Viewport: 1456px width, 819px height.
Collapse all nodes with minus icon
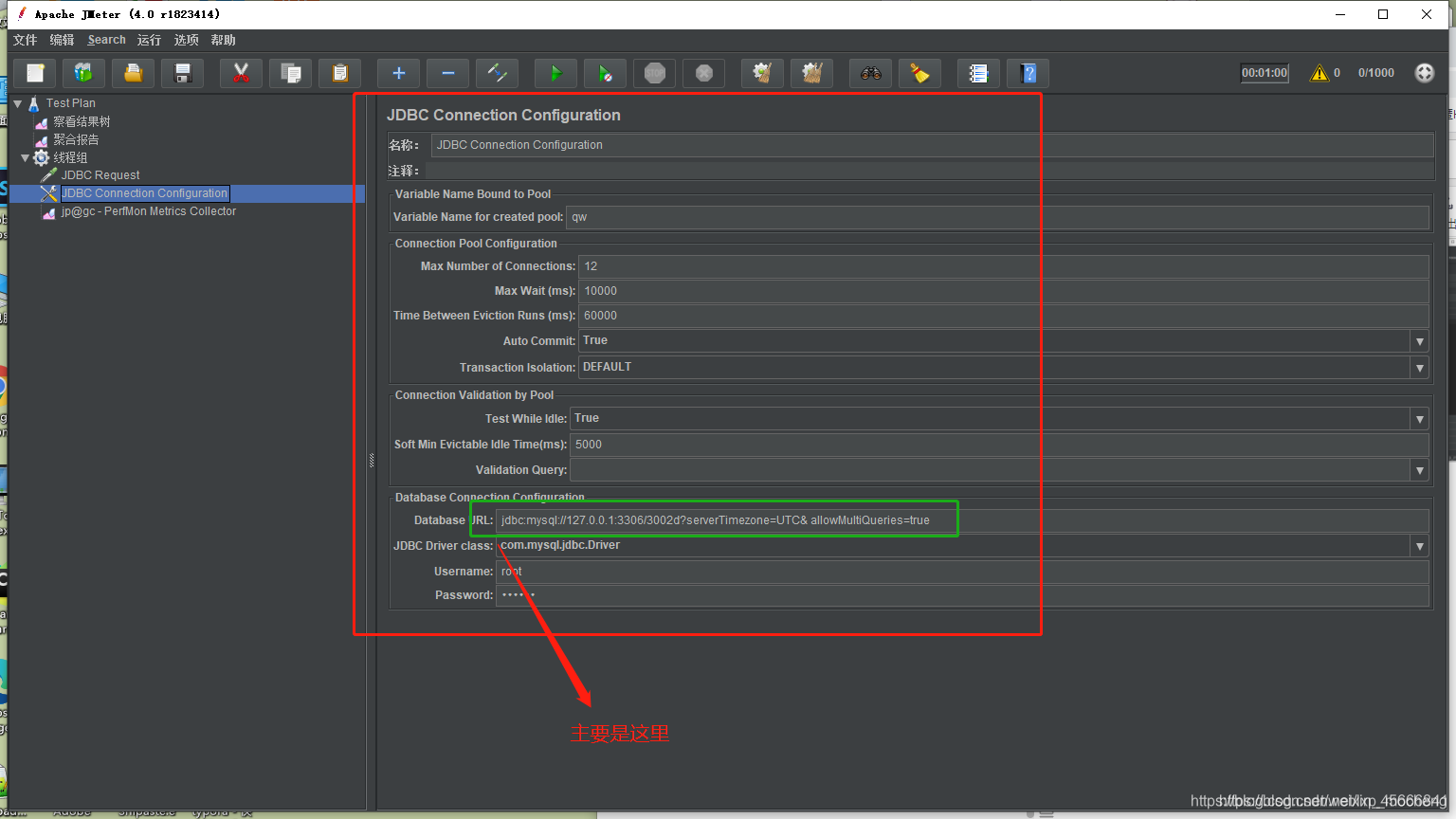[448, 73]
